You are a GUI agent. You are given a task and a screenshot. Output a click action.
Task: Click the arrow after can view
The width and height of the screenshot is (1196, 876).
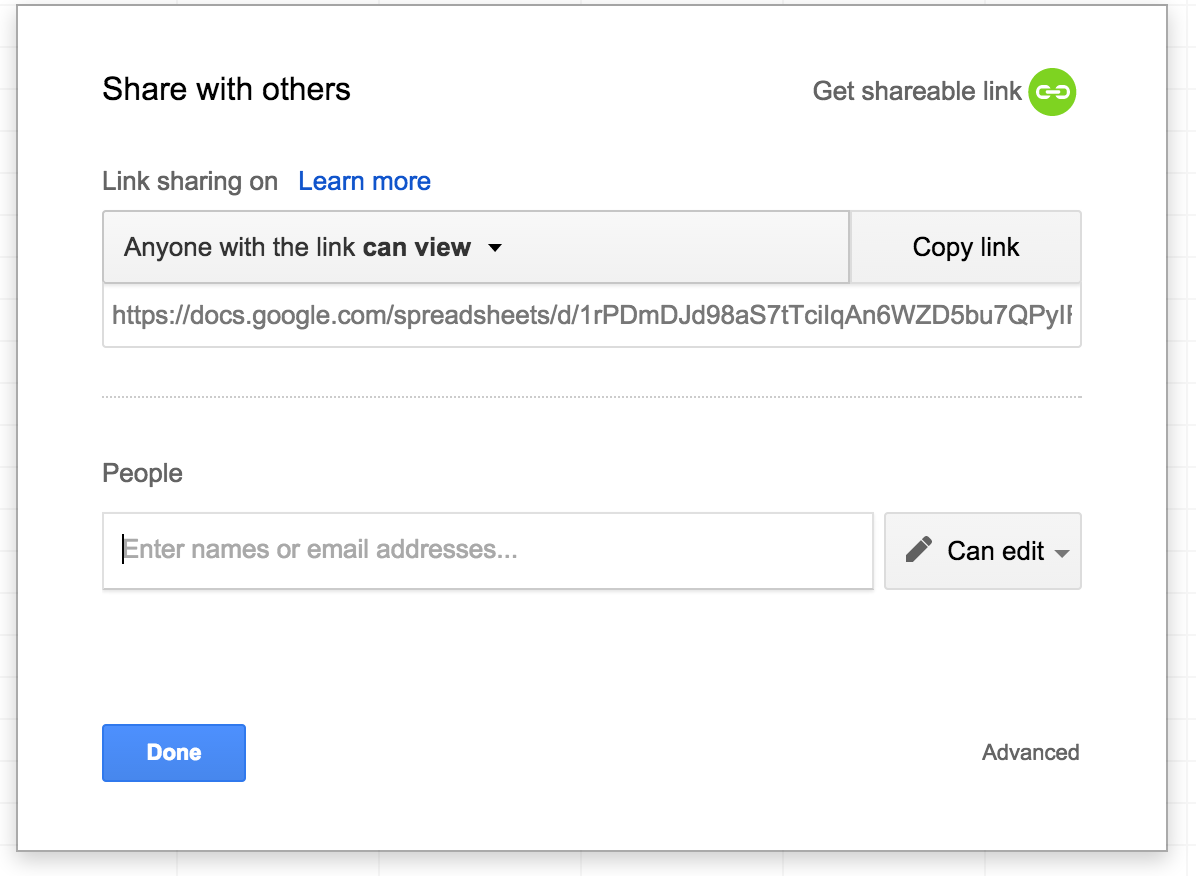(x=494, y=248)
